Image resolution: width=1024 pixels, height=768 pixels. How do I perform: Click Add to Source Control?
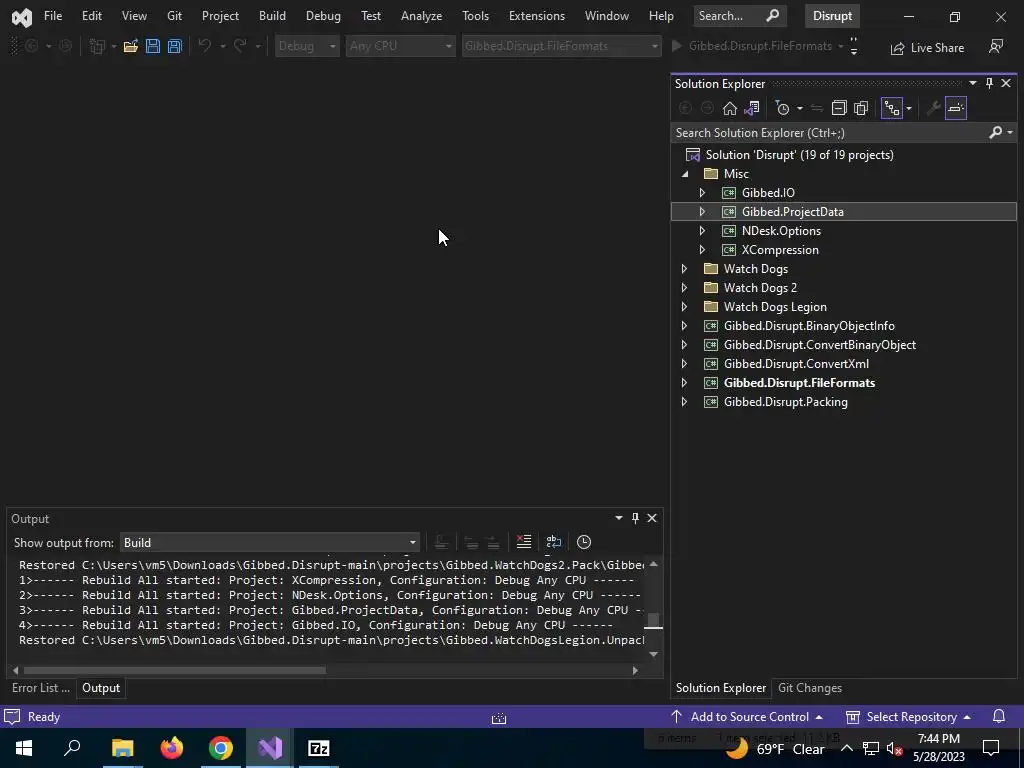click(x=746, y=716)
